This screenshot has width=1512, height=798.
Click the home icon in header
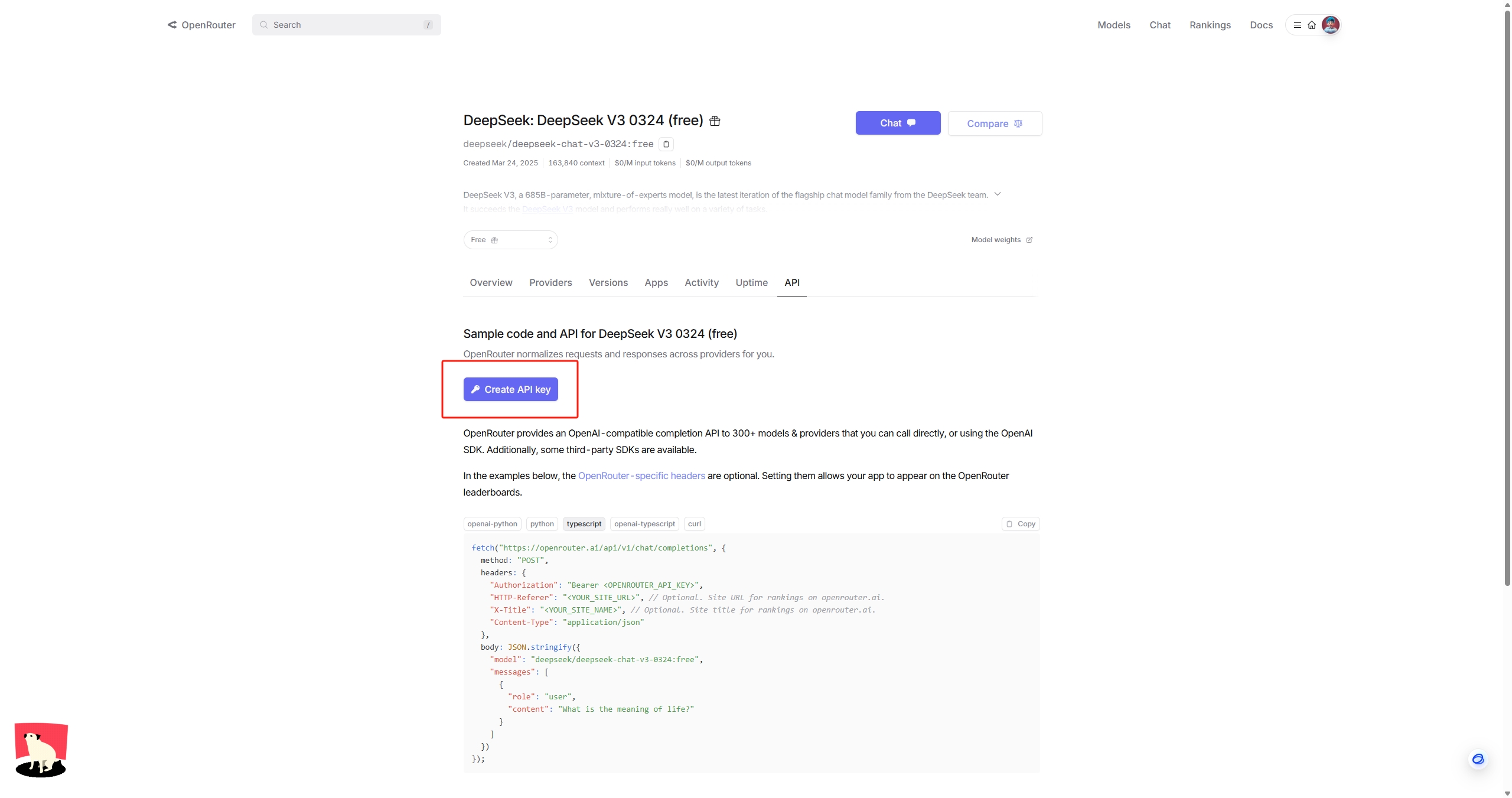tap(1312, 25)
